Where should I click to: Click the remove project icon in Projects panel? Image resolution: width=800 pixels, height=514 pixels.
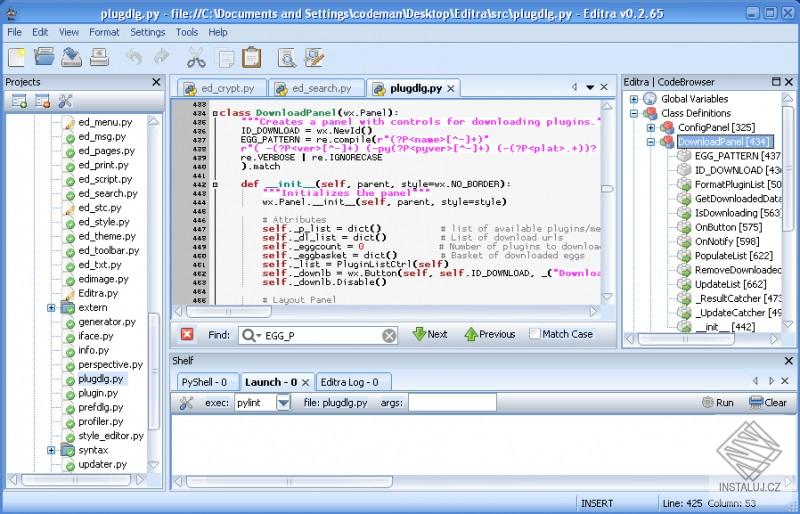42,101
